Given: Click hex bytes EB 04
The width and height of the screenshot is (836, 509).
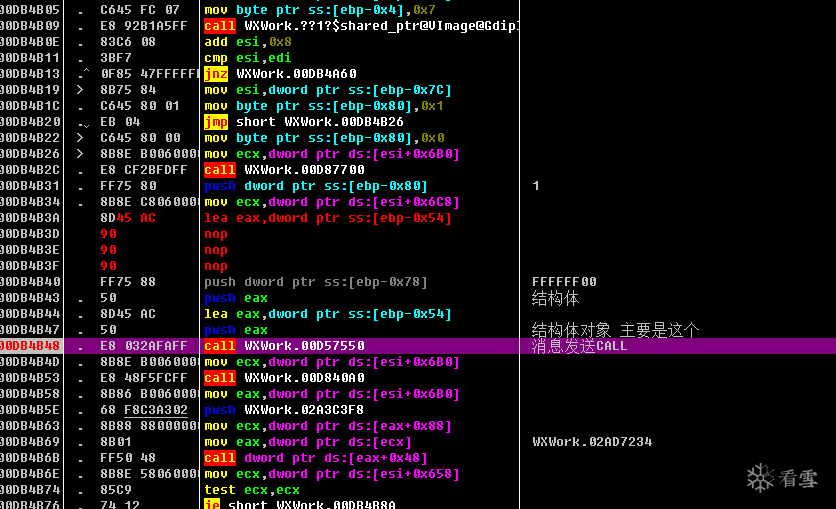Looking at the screenshot, I should tap(120, 122).
